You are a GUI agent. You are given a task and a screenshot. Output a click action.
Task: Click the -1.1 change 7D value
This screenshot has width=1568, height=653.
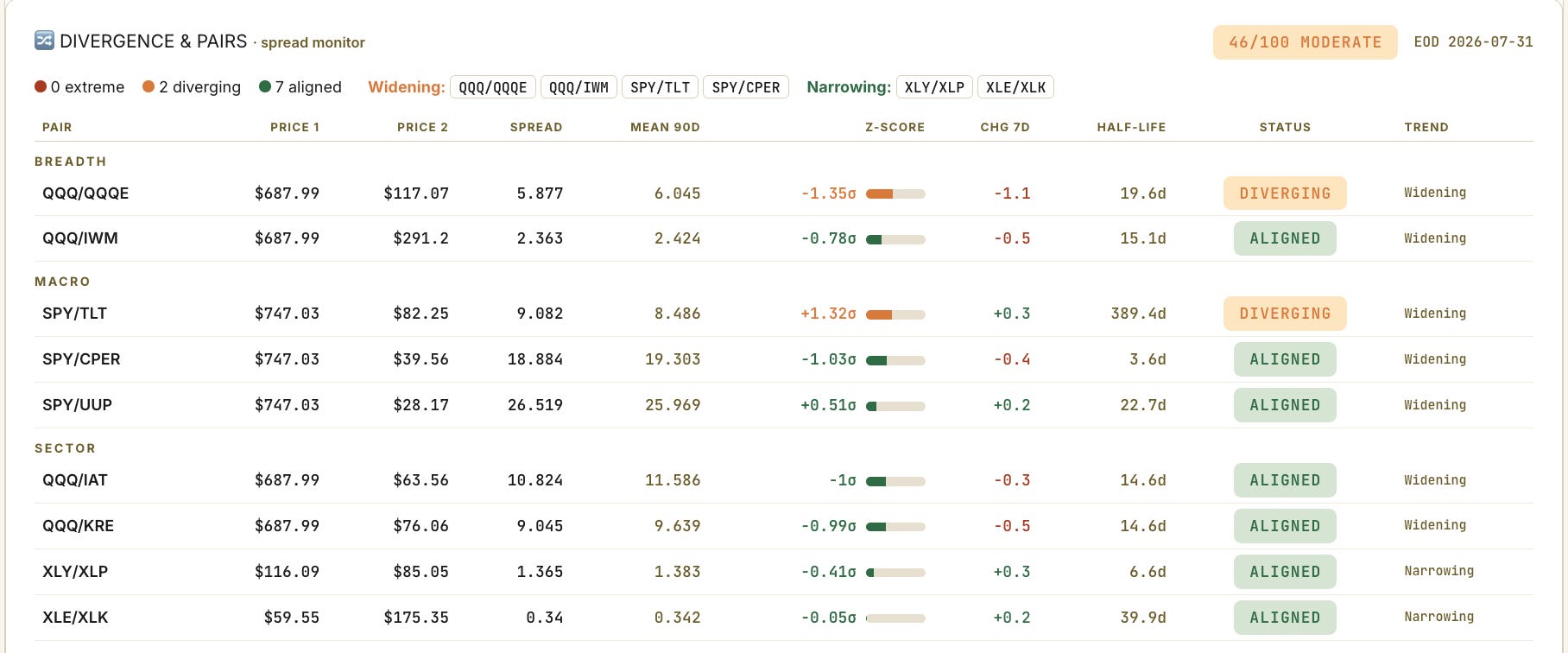coord(1012,193)
